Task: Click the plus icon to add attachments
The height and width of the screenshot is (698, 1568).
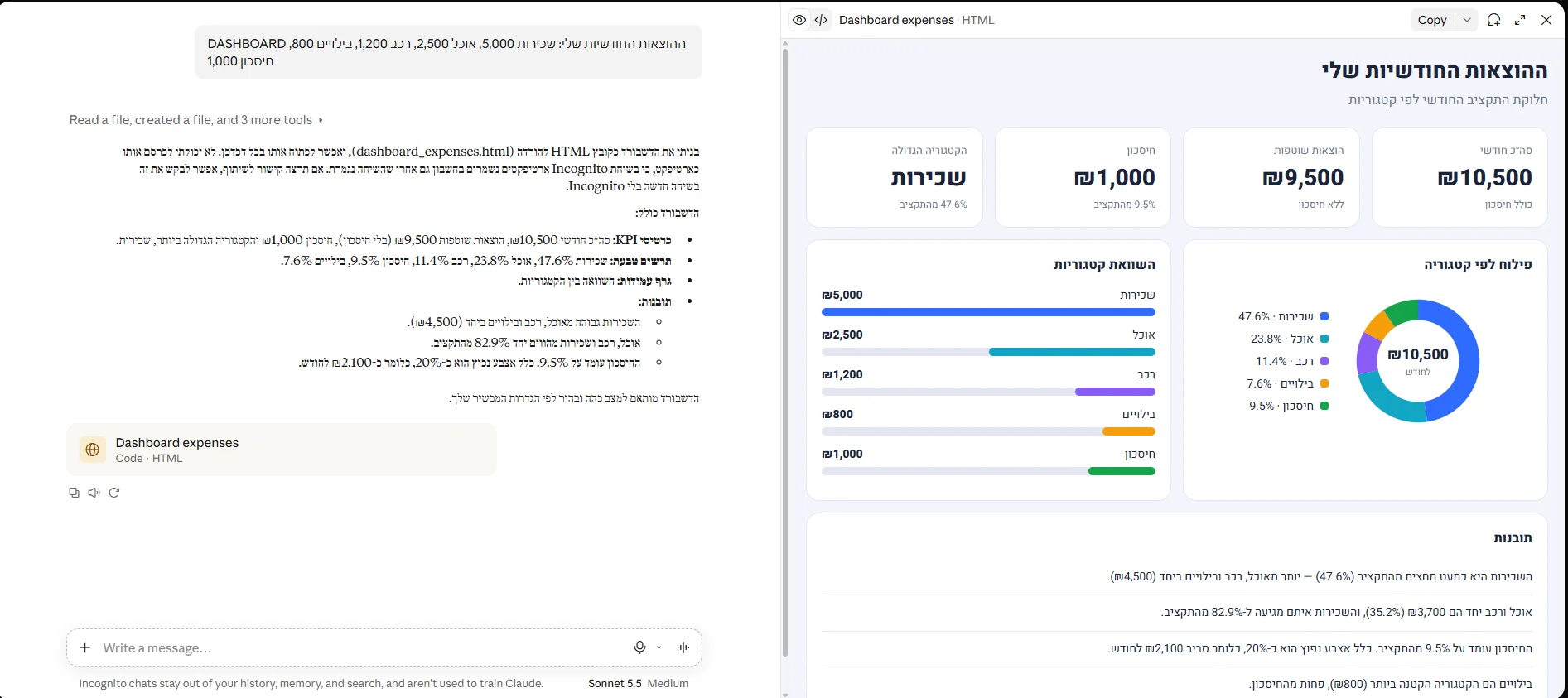Action: 84,647
